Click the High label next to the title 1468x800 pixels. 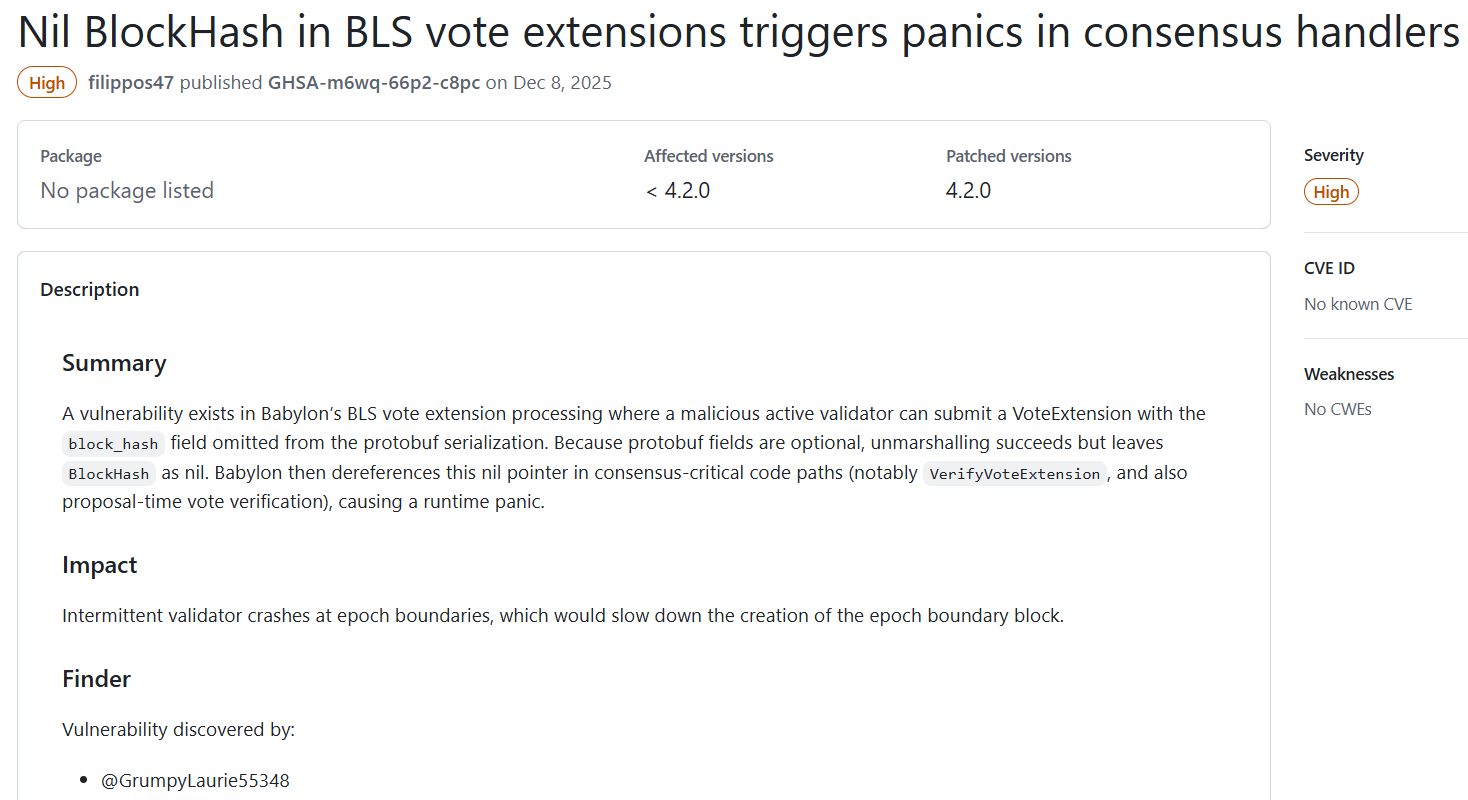tap(46, 83)
